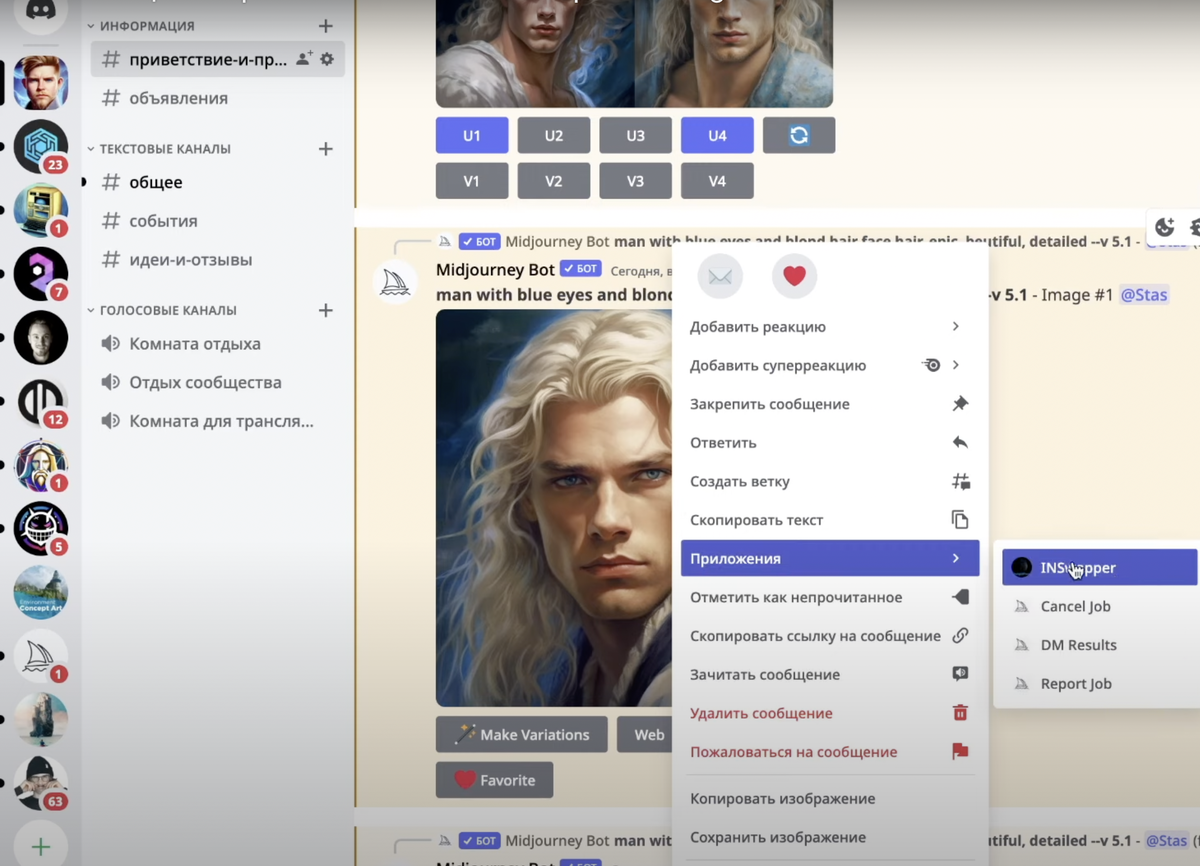Choose INSwapper app
Screen dimensions: 1200x866
[x=1100, y=567]
